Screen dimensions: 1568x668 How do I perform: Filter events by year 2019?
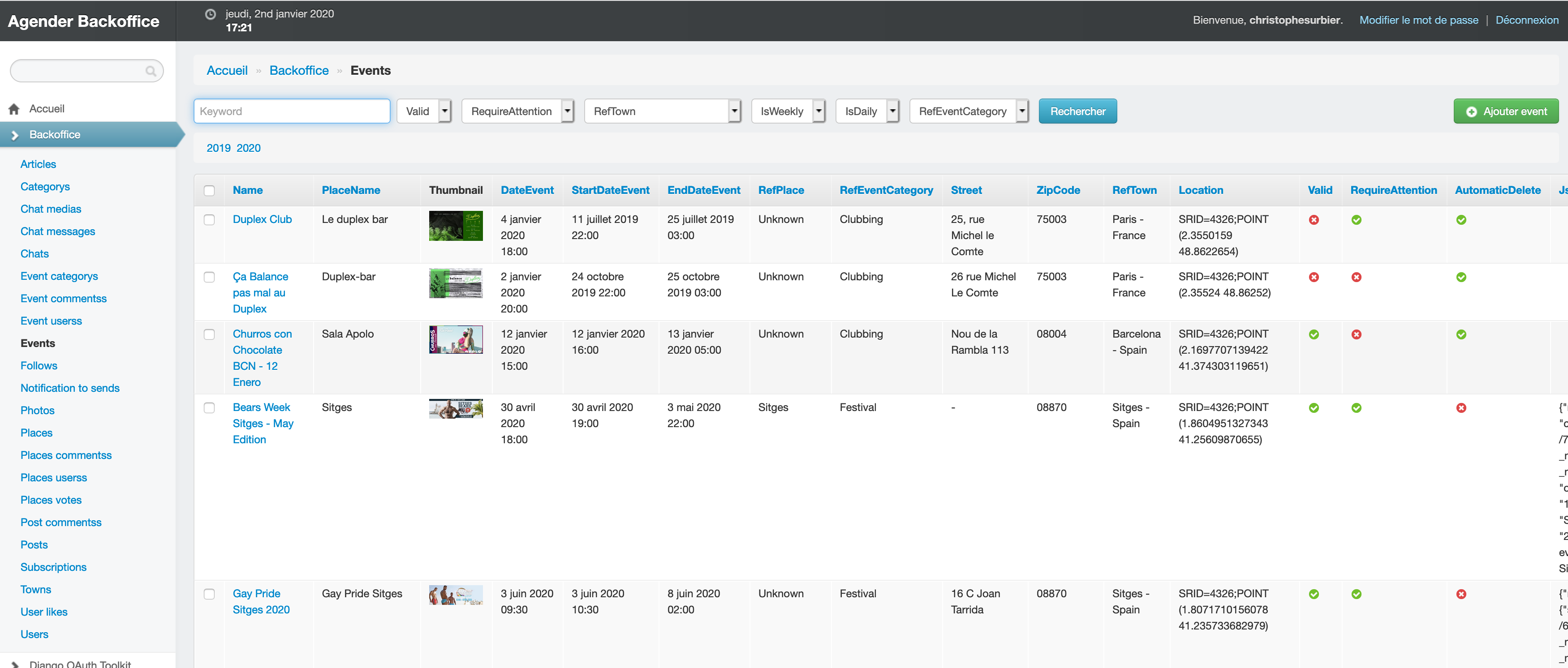(219, 148)
